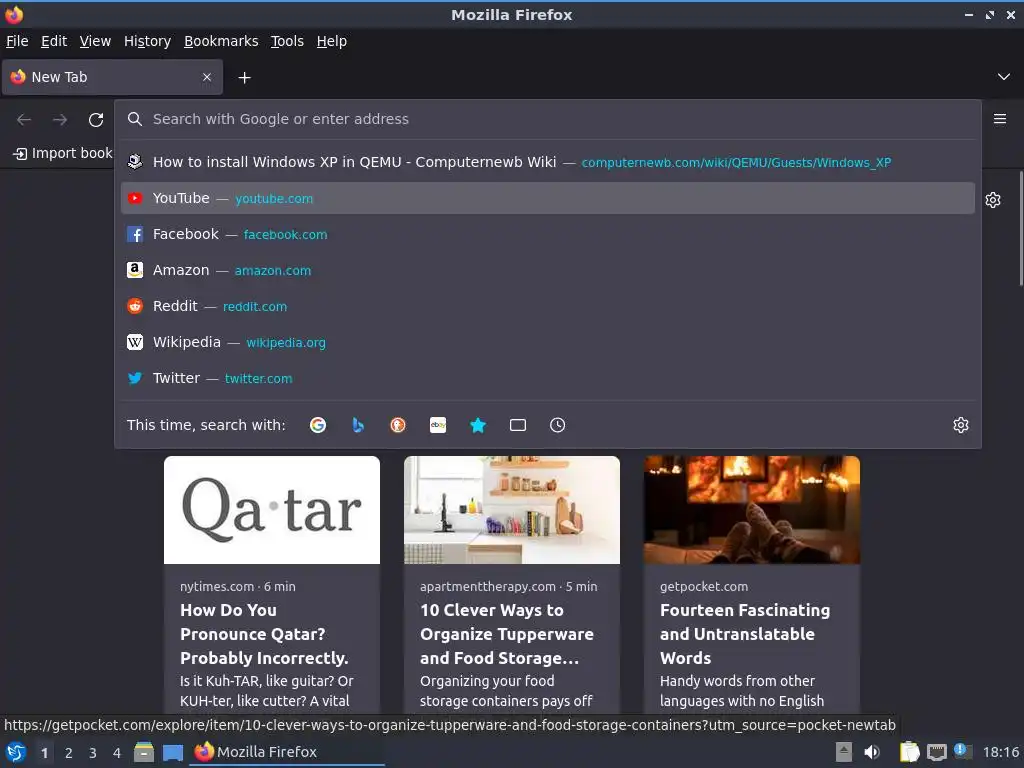Click the update notifier tray icon

962,750
